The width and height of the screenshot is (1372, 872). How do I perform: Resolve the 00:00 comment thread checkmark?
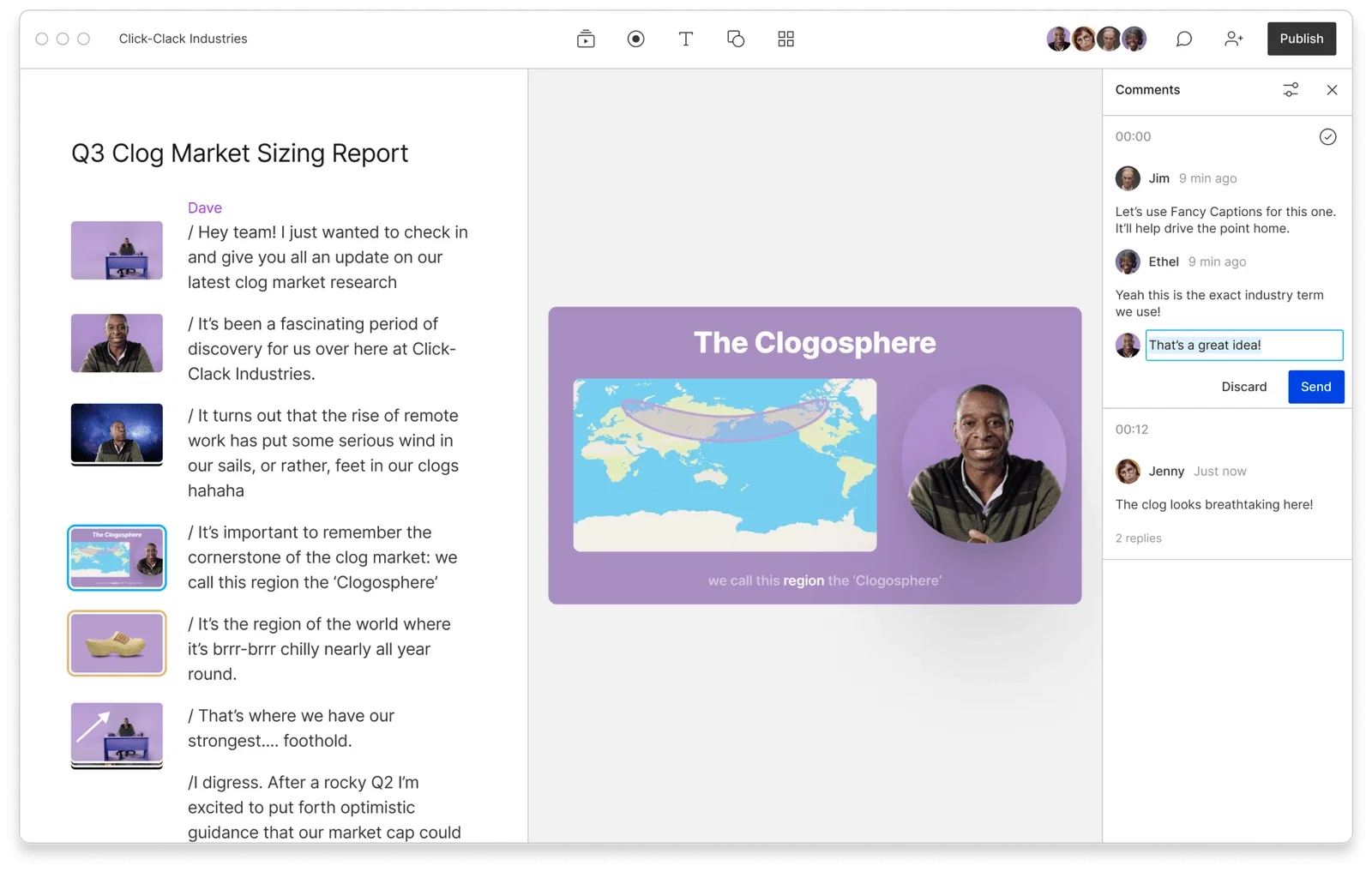(1327, 137)
